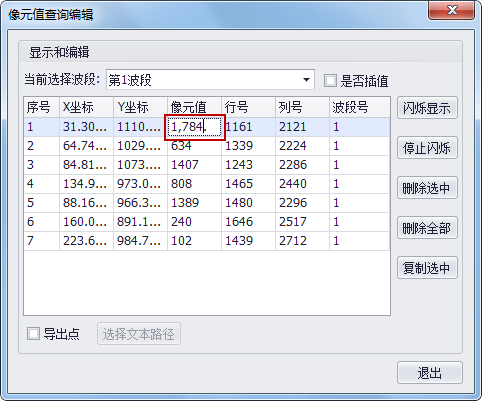This screenshot has height=401, width=482.
Task: Select pixel value cell 634 in row 2
Action: 194,146
